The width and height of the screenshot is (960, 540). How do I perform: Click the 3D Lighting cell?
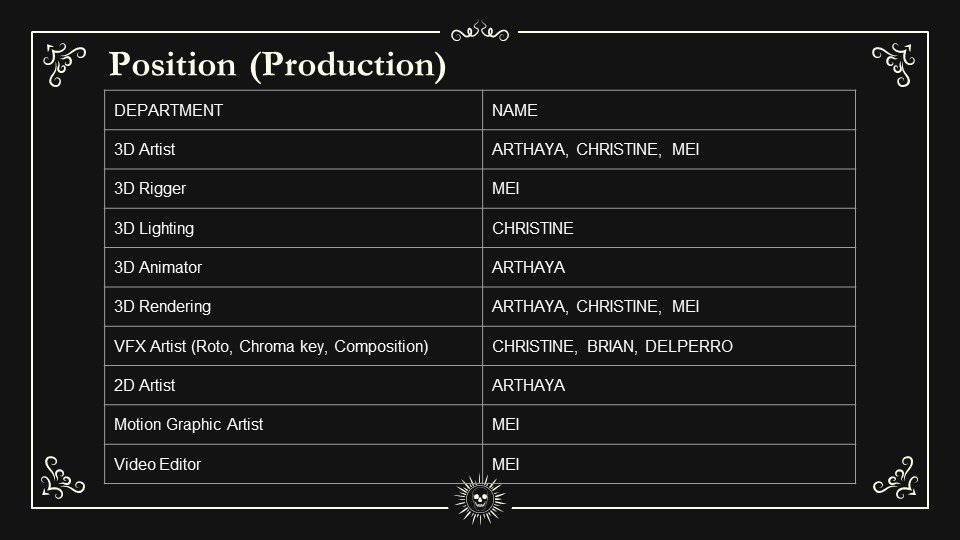click(293, 228)
